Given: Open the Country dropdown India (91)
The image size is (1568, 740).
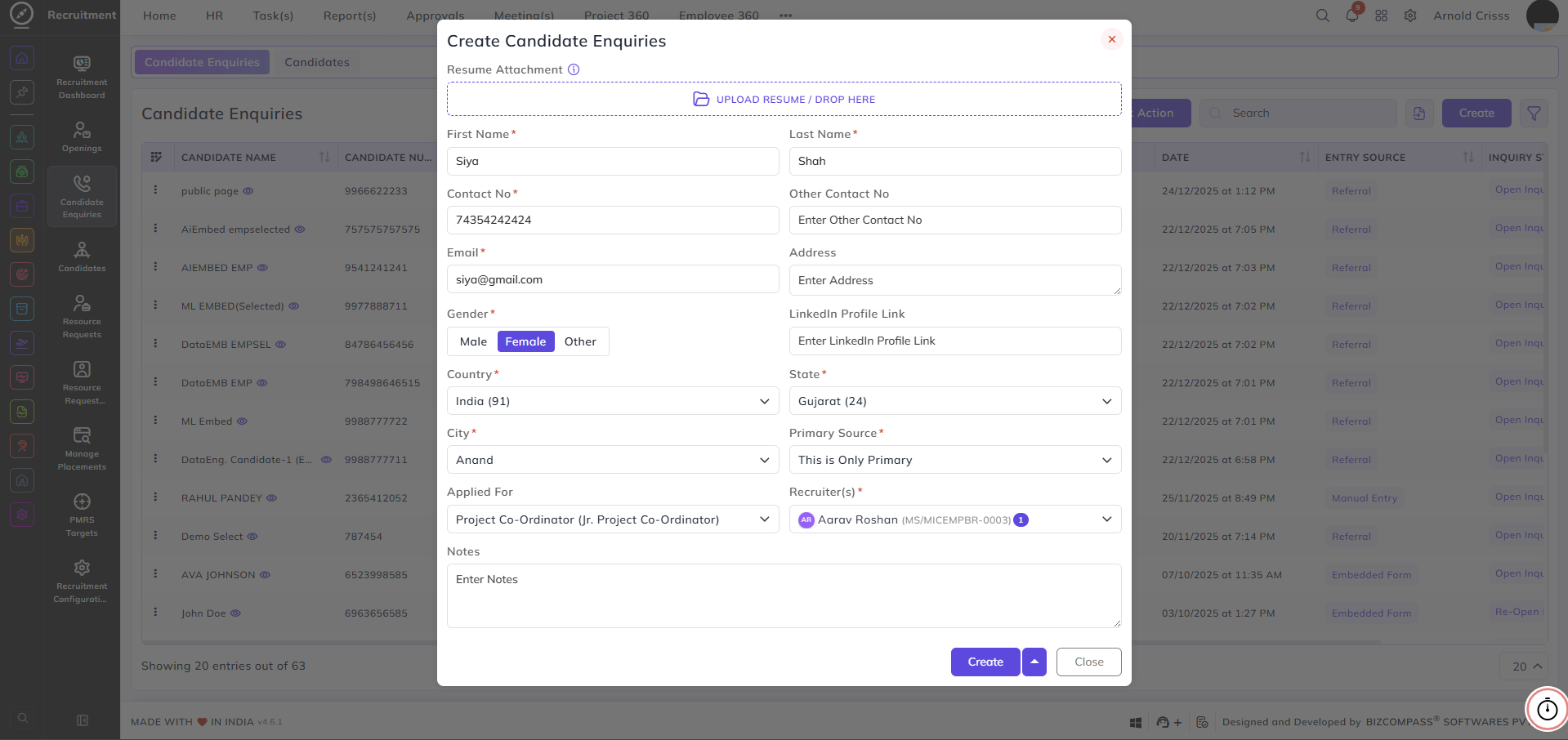Looking at the screenshot, I should (x=613, y=401).
